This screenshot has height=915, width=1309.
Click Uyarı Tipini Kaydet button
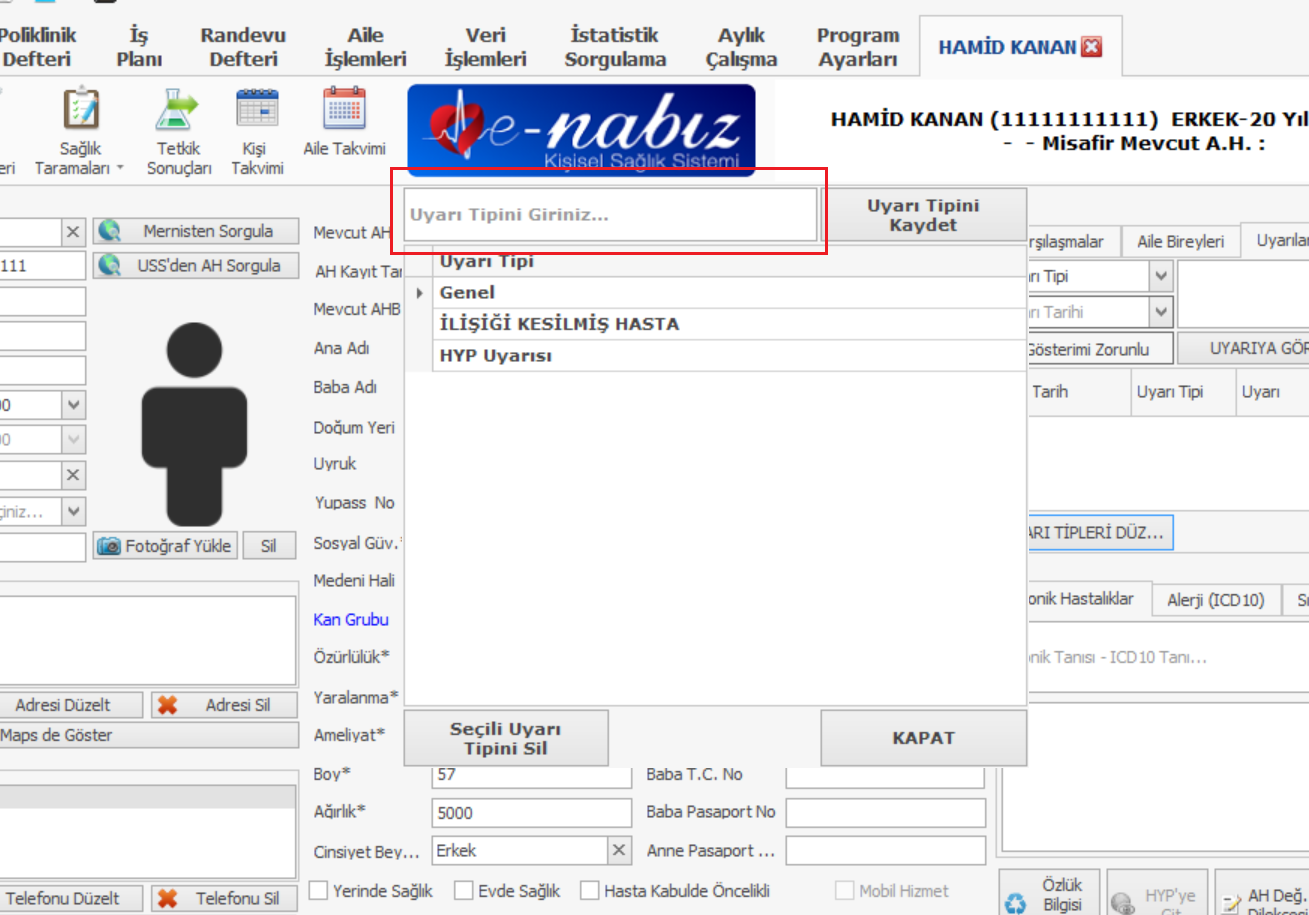tap(924, 214)
